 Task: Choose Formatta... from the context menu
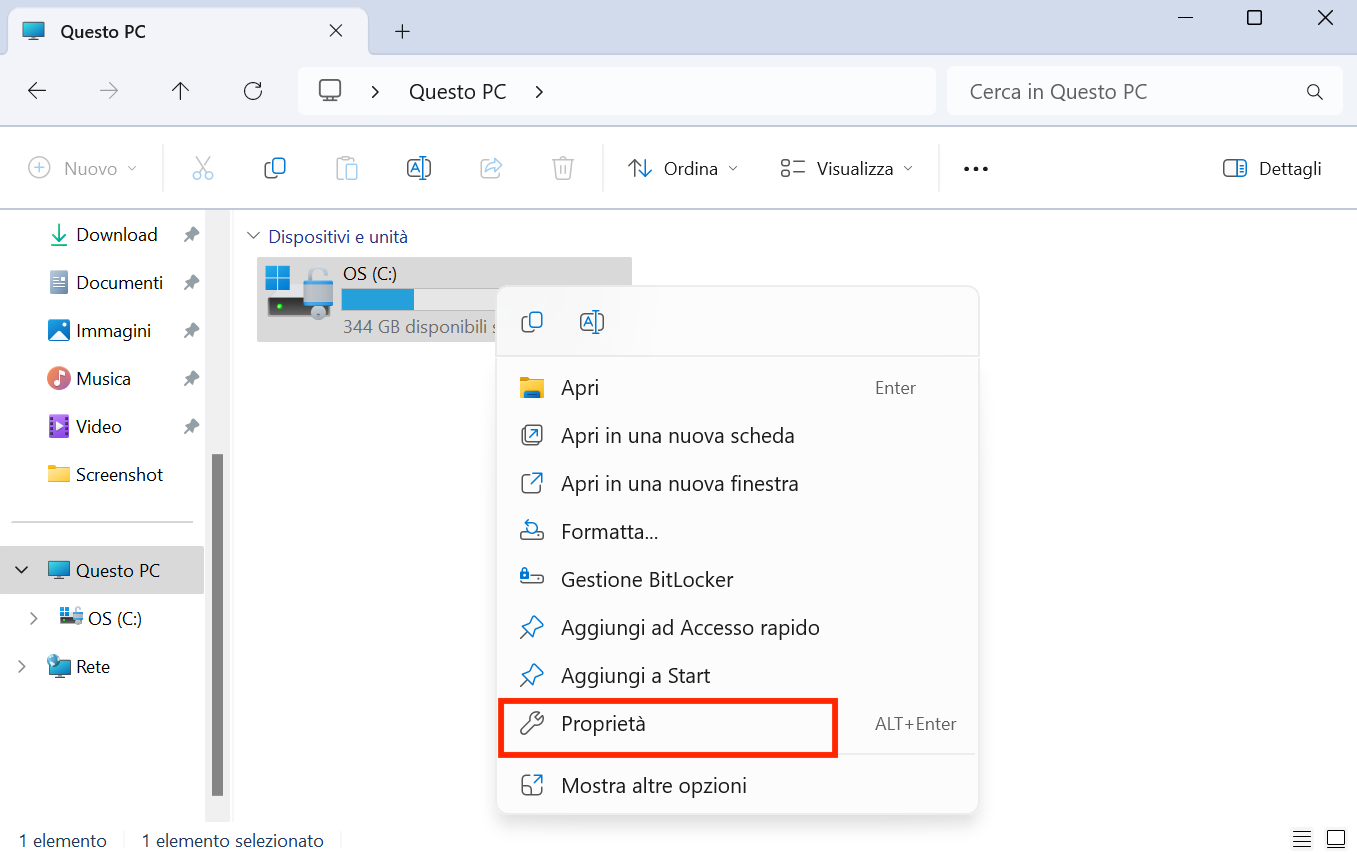coord(737,532)
